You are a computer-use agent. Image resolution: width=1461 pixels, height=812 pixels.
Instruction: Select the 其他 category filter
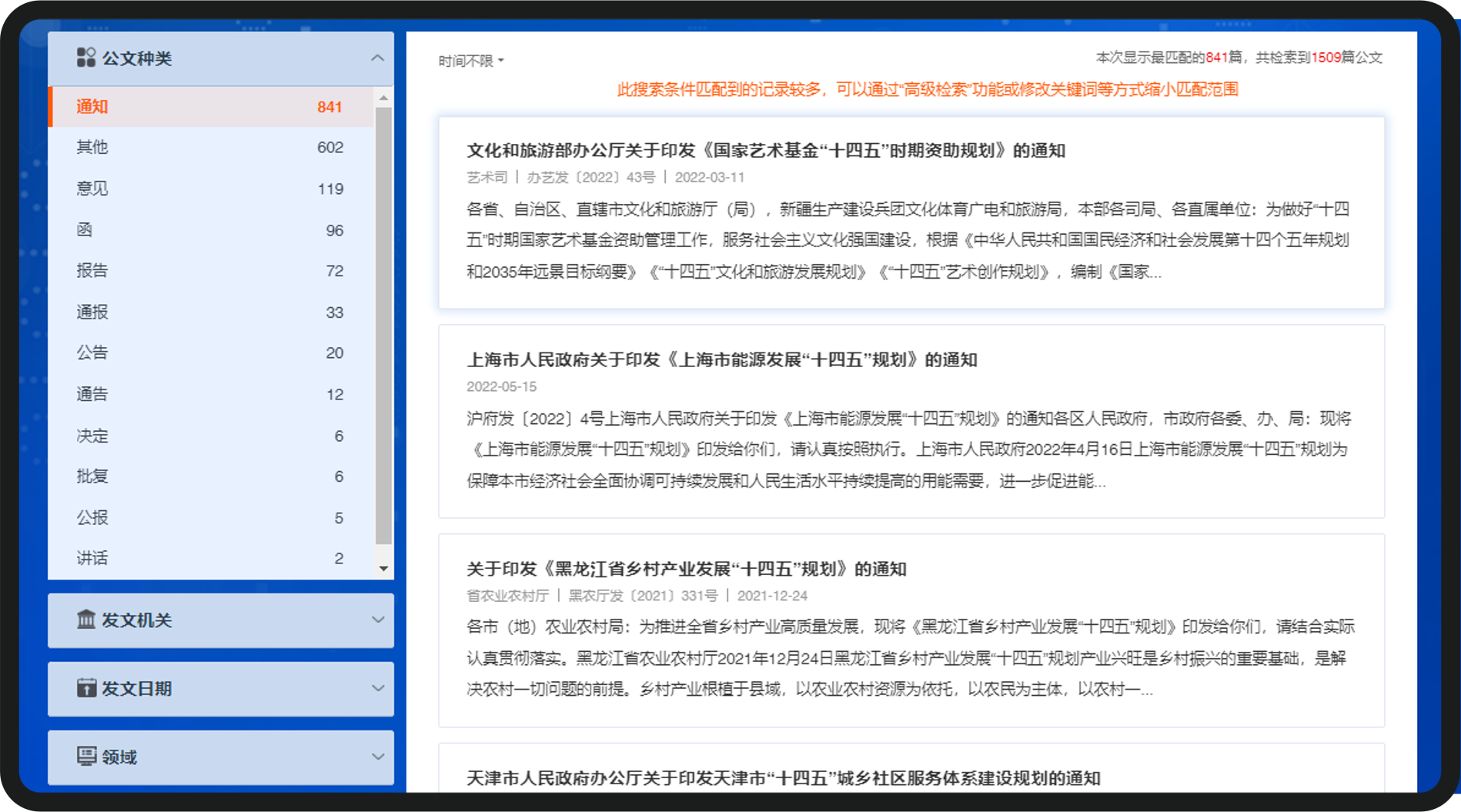tap(212, 147)
